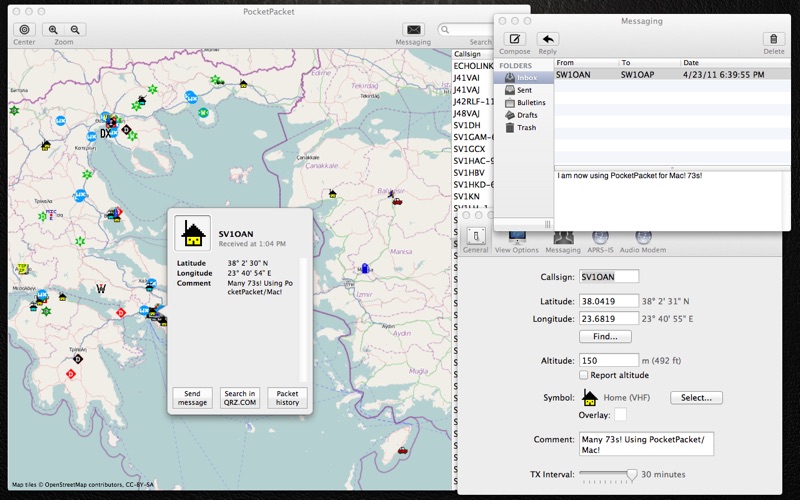
Task: Click the Find... location button
Action: [605, 337]
